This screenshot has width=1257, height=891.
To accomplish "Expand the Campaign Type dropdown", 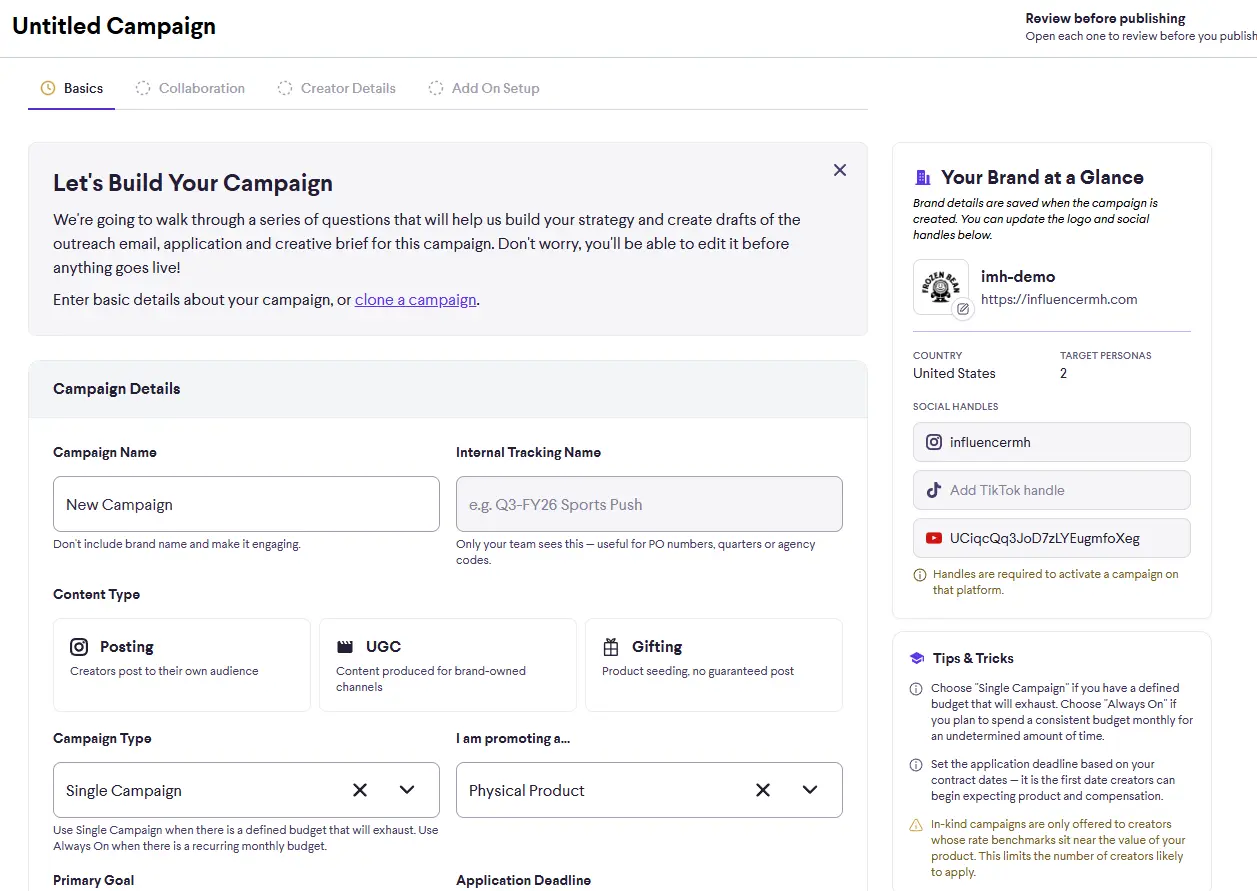I will (407, 790).
